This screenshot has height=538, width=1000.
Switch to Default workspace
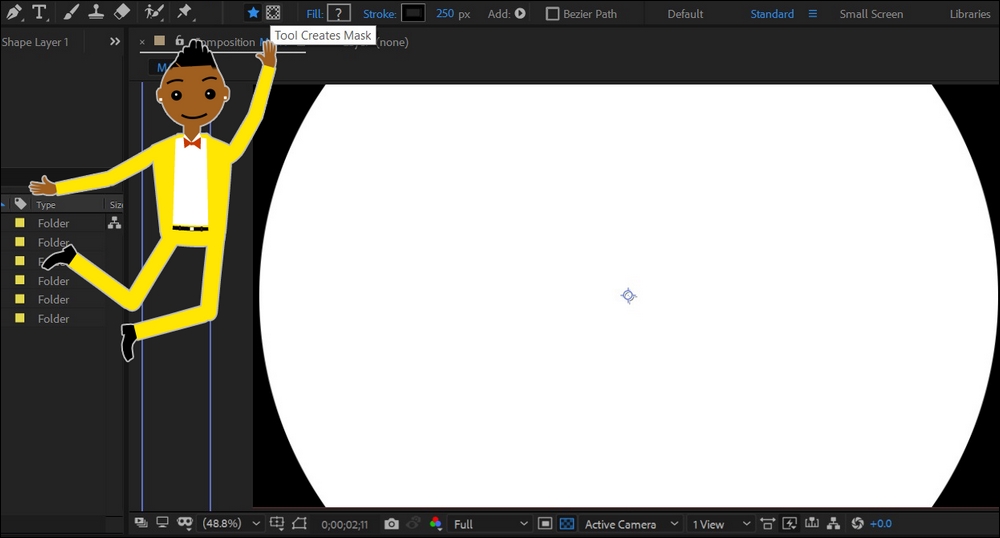coord(685,13)
